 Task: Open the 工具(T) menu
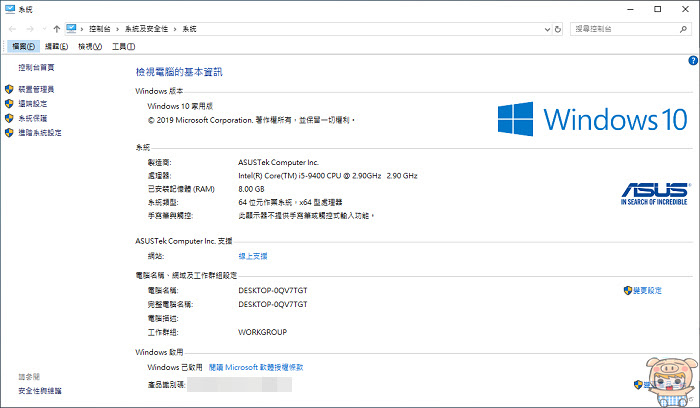click(x=123, y=46)
